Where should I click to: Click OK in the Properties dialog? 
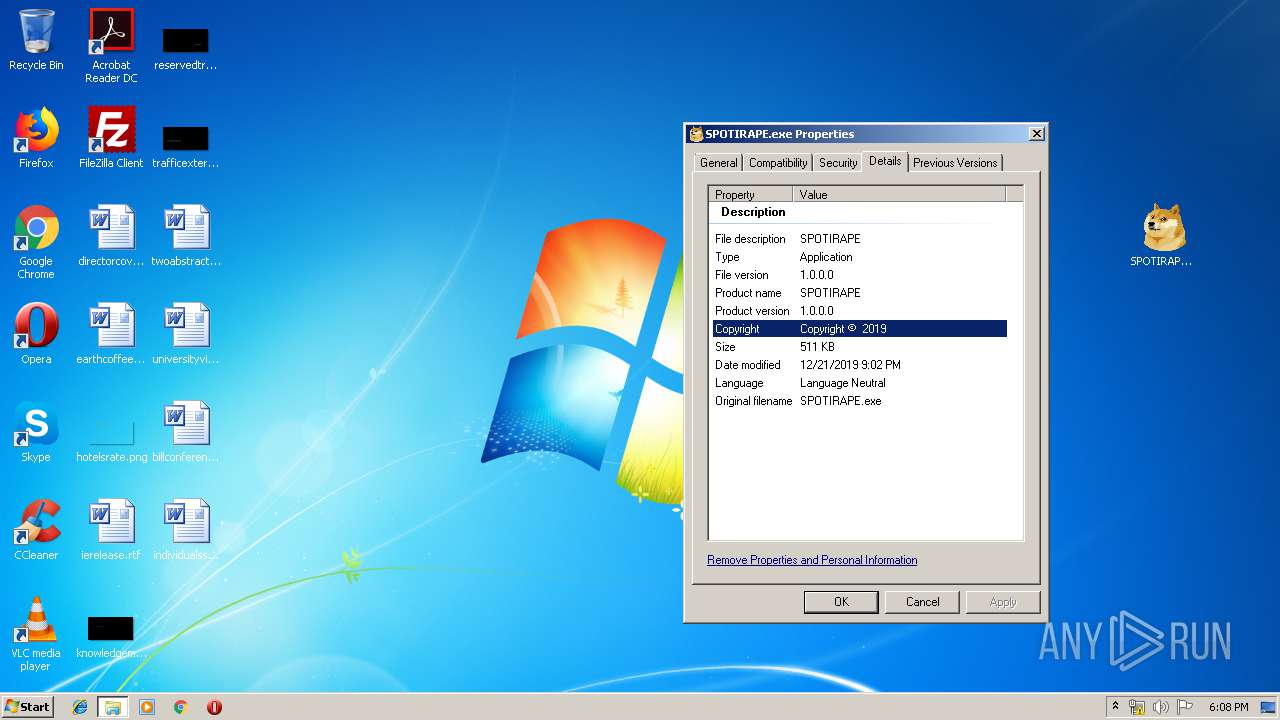point(841,602)
